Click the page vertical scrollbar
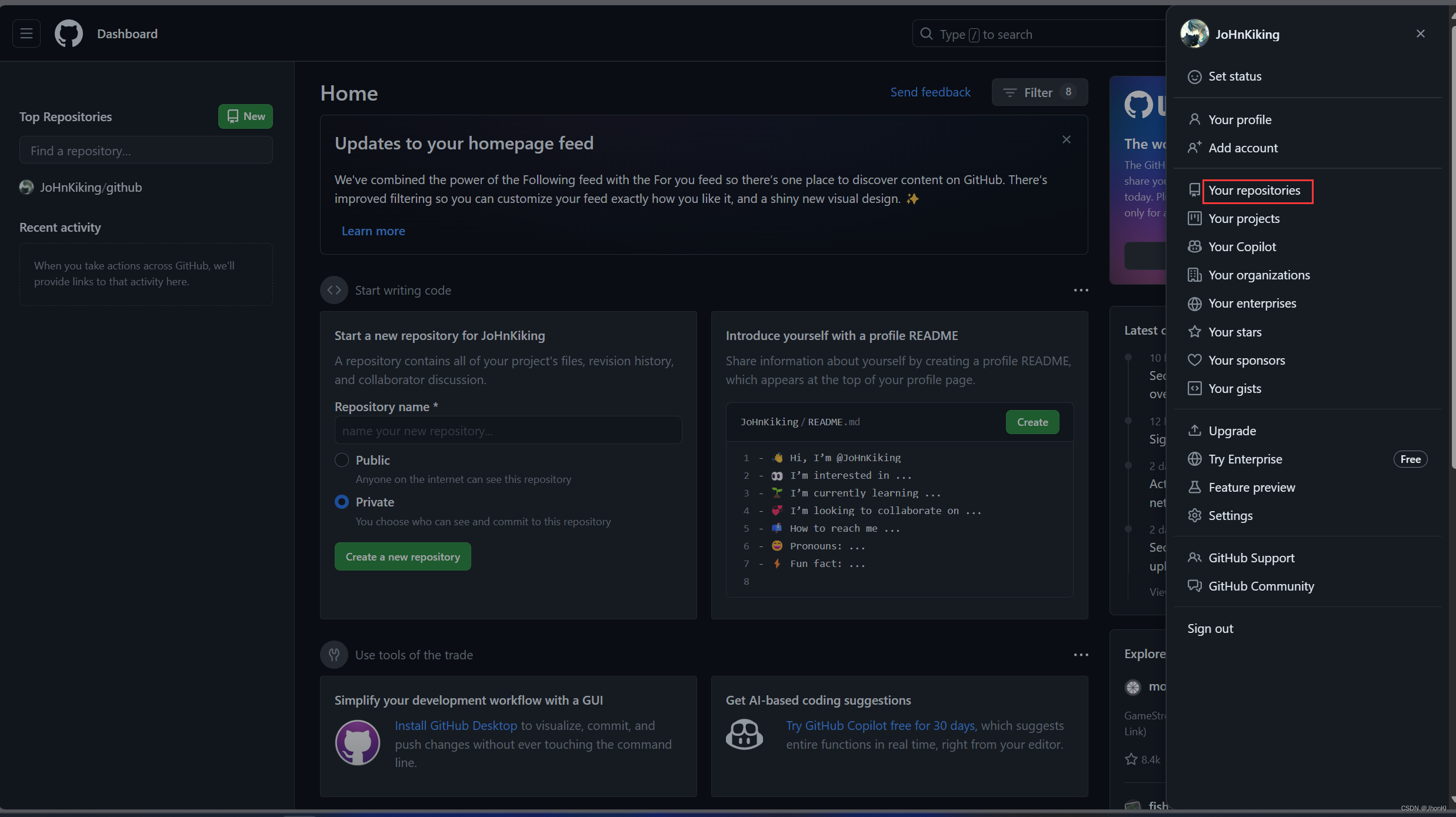This screenshot has height=817, width=1456. [x=1452, y=247]
